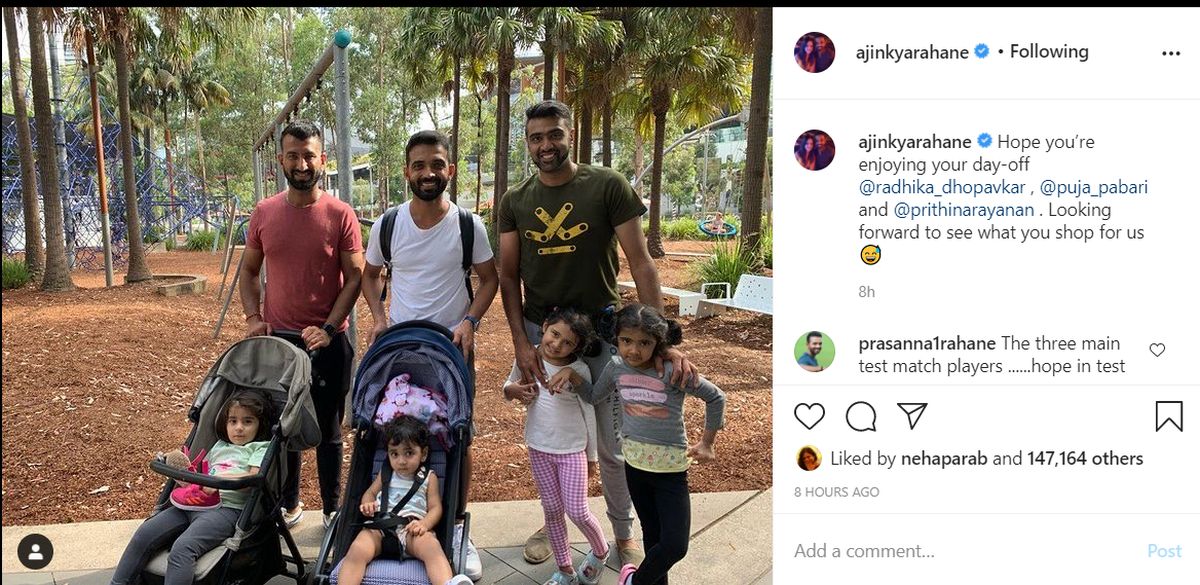Screen dimensions: 1200x585
Task: Like prasanna1rahane's comment heart
Action: [x=1157, y=350]
